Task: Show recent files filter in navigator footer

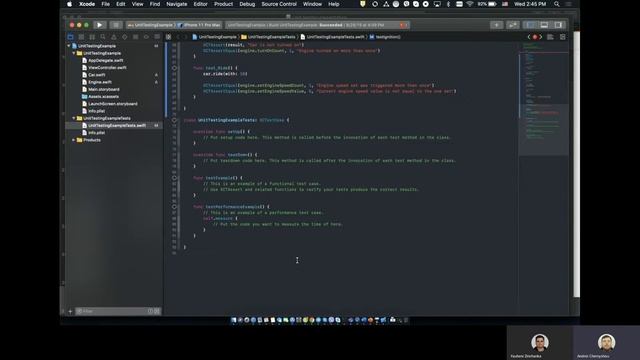Action: [150, 311]
